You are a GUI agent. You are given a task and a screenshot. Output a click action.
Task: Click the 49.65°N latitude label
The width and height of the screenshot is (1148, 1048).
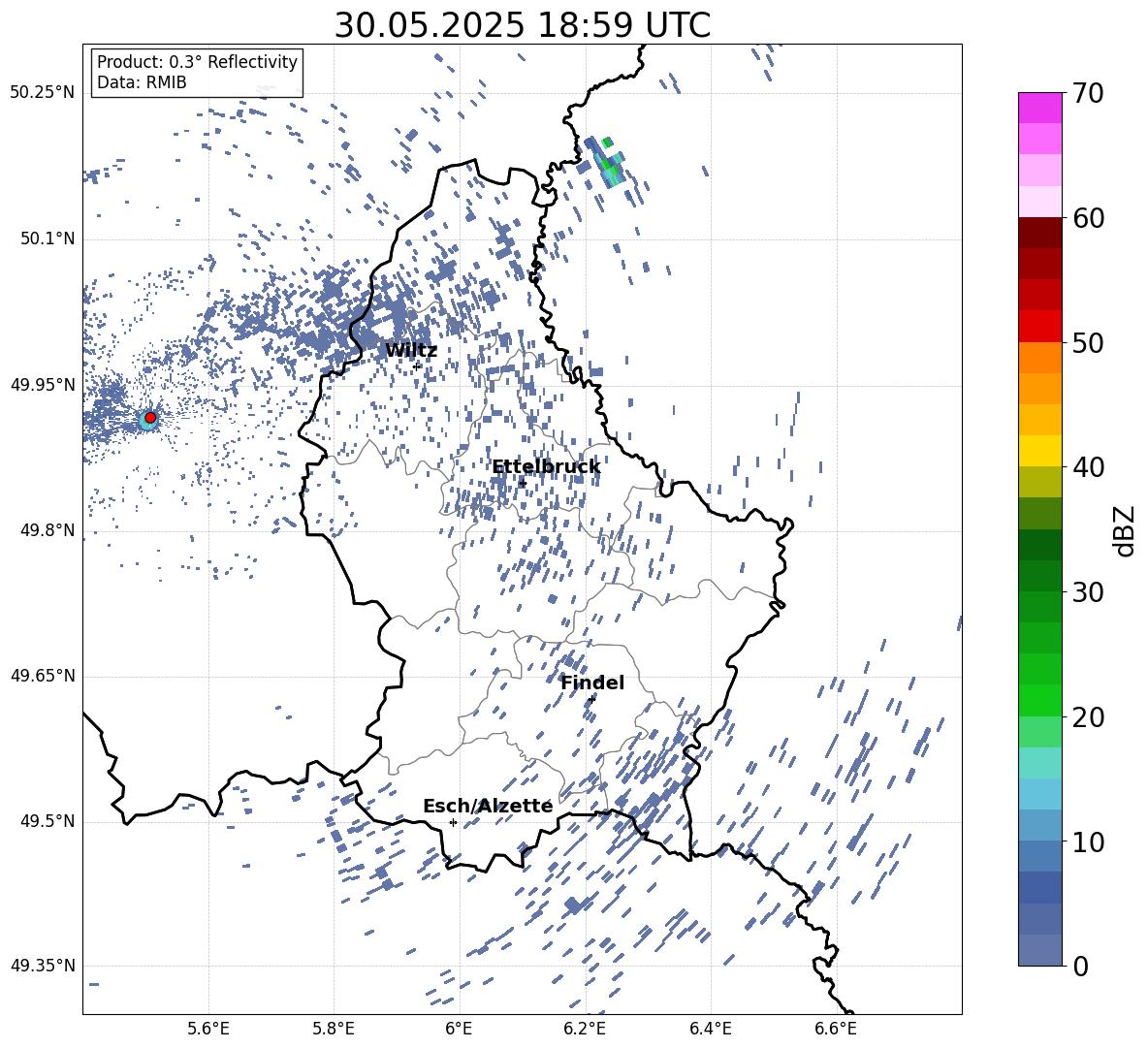(43, 676)
